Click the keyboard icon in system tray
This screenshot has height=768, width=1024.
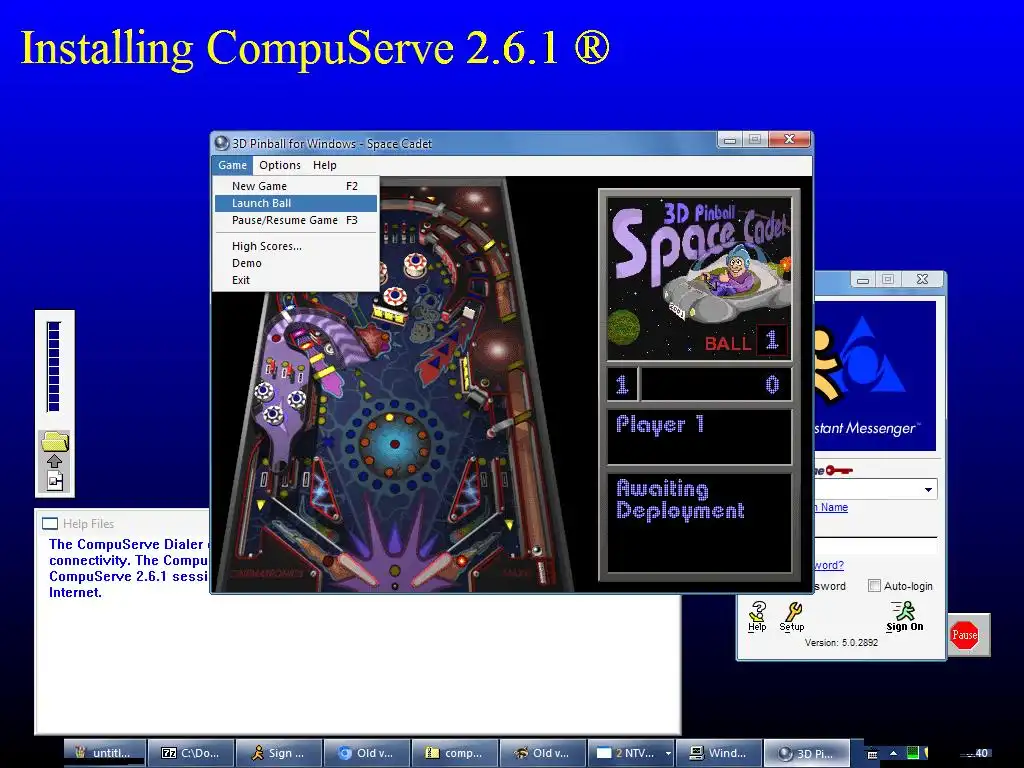[x=872, y=754]
